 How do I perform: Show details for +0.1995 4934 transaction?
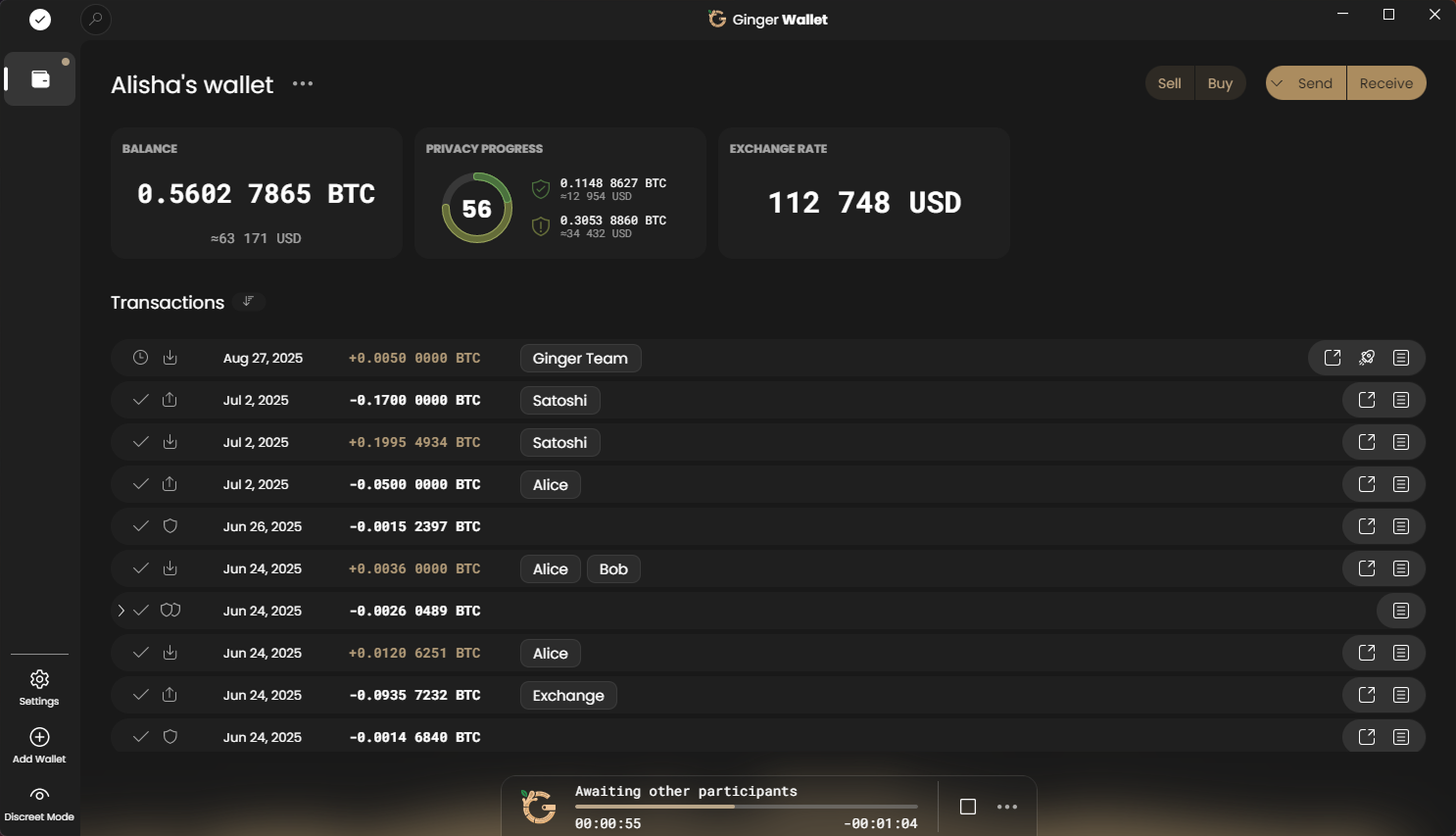(x=1401, y=442)
